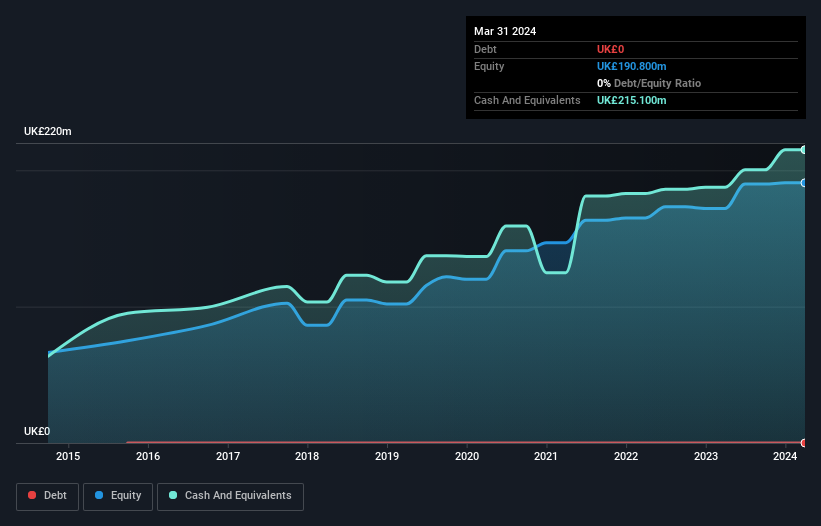This screenshot has width=821, height=526.
Task: Toggle Cash And Equivalents legend button
Action: coord(230,496)
